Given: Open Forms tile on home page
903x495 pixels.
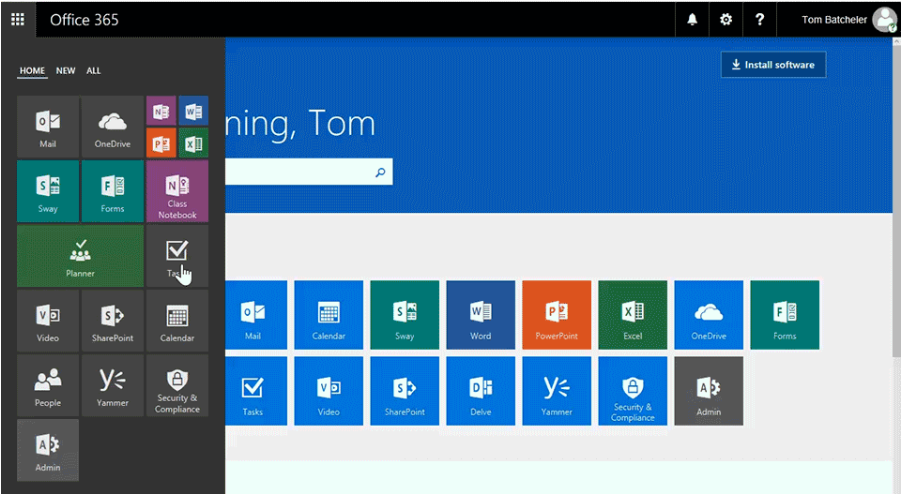Looking at the screenshot, I should (x=785, y=315).
